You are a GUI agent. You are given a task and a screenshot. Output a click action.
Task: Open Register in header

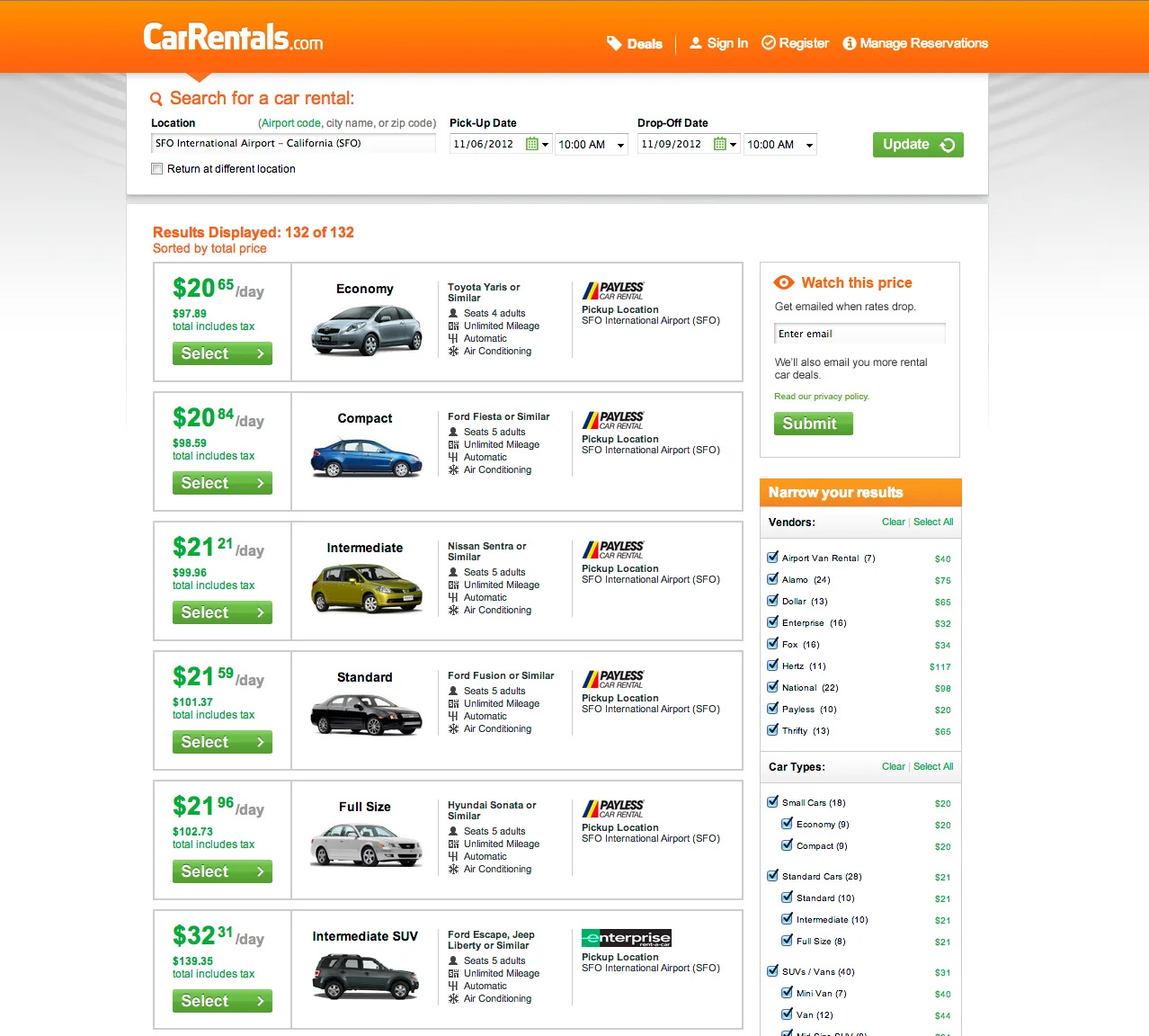coord(804,43)
